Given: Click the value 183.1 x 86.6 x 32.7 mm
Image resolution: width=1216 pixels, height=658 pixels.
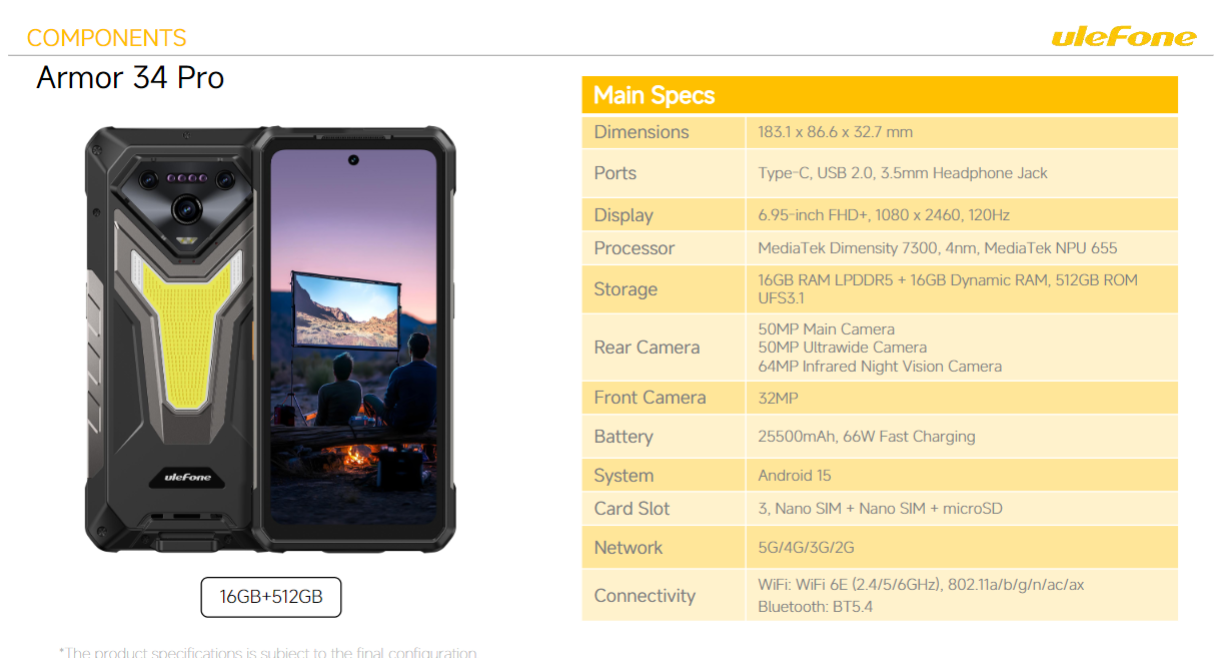Looking at the screenshot, I should click(835, 132).
